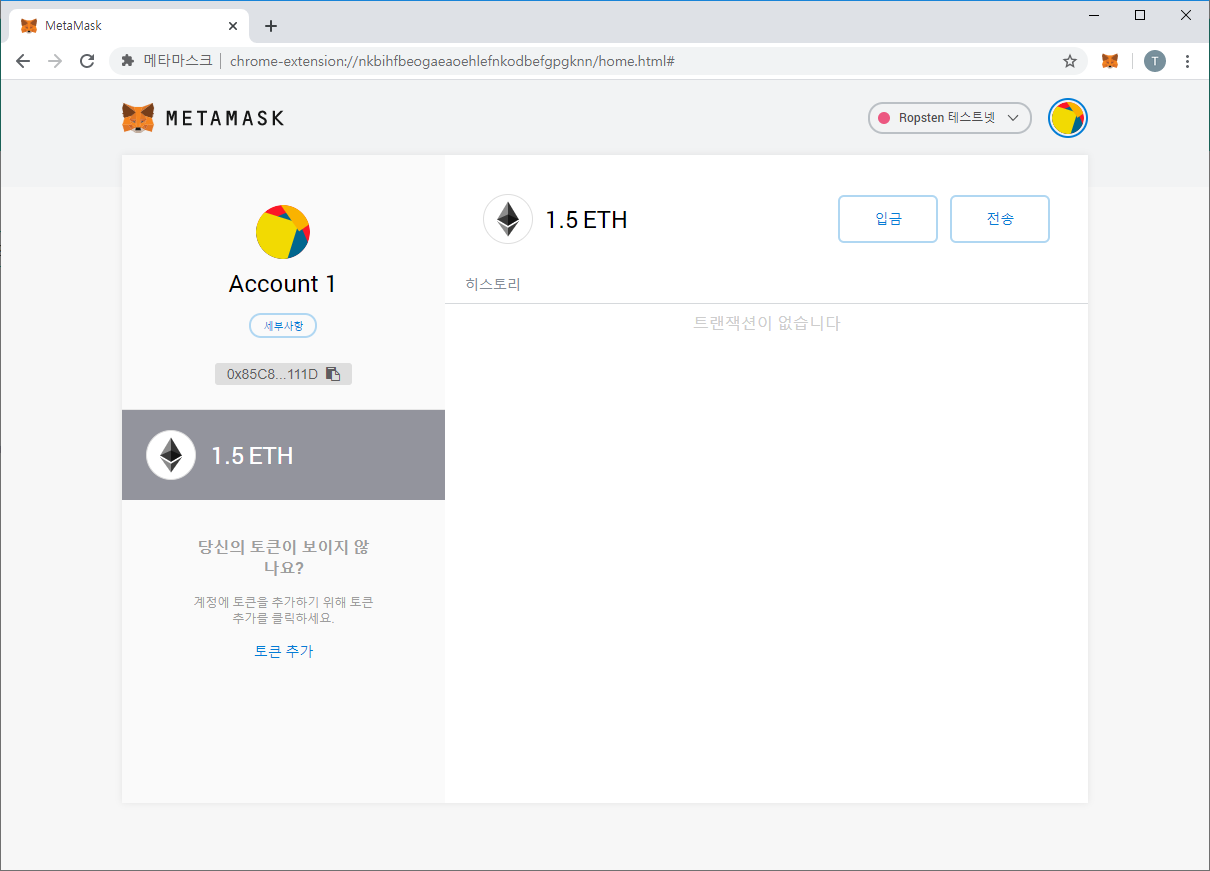Image resolution: width=1210 pixels, height=871 pixels.
Task: Click the Ethereum icon beside main balance
Action: click(508, 219)
